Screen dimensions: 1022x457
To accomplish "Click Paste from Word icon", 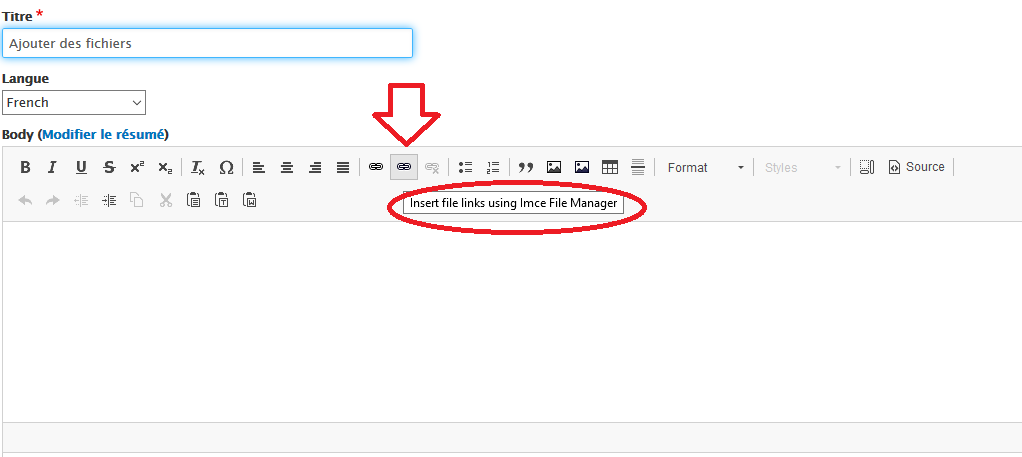I will (250, 201).
